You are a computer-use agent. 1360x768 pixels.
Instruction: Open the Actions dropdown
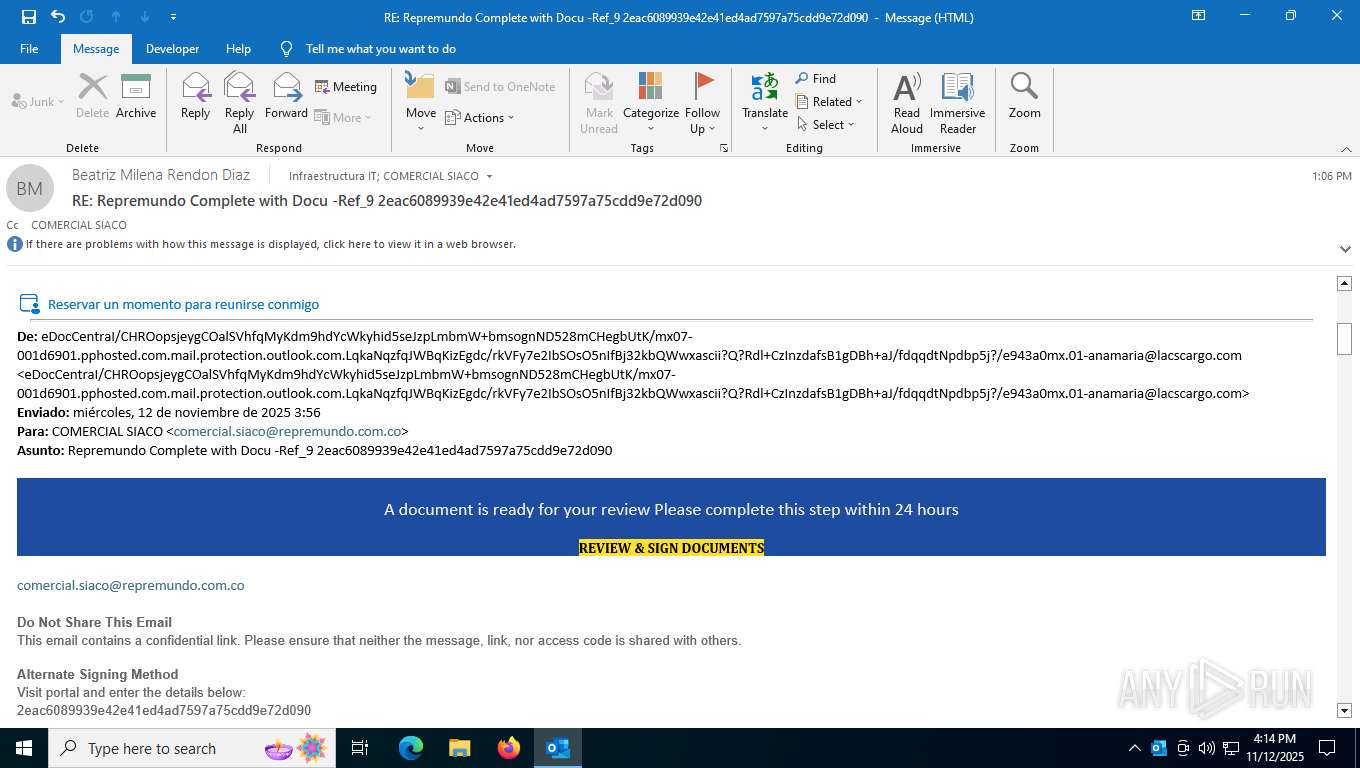click(x=480, y=118)
